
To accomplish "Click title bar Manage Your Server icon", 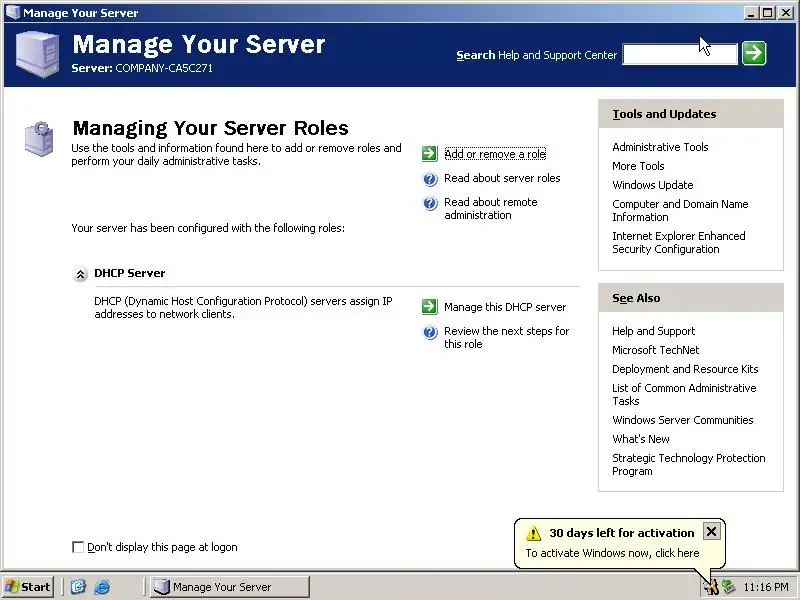I will 12,12.
